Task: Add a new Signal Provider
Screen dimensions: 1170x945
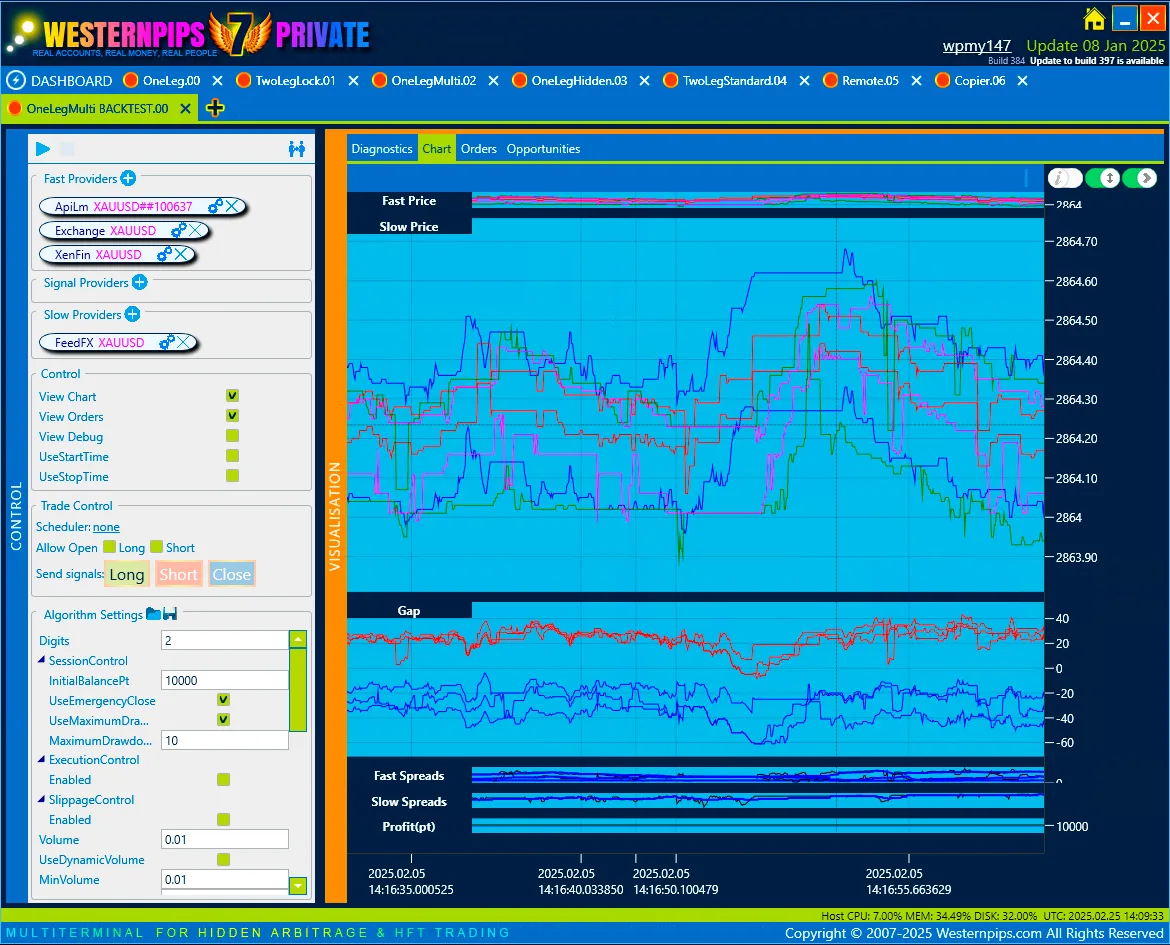Action: tap(140, 282)
